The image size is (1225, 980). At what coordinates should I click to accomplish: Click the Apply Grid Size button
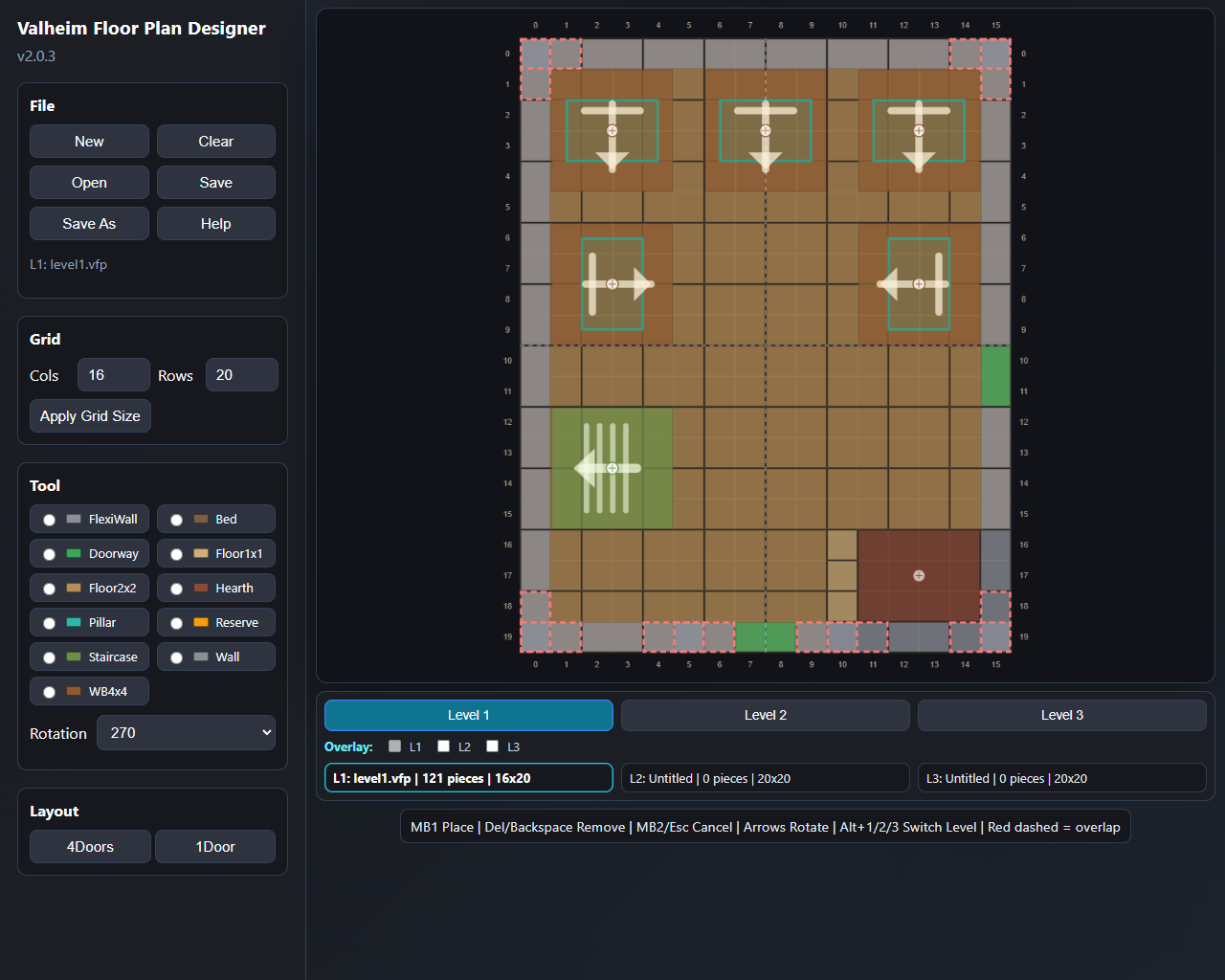(90, 415)
